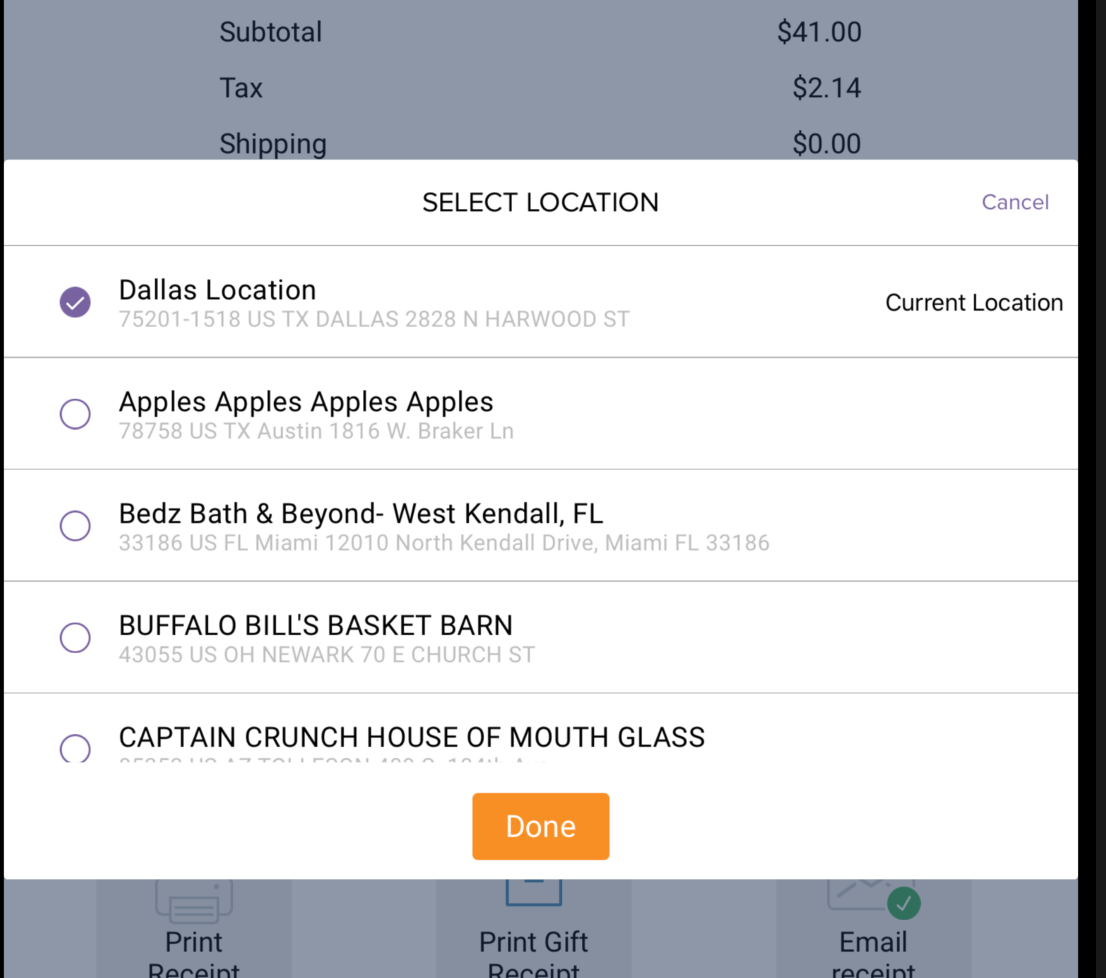Select the Apples Apples Apples Apples radio button
Viewport: 1106px width, 978px height.
tap(75, 414)
